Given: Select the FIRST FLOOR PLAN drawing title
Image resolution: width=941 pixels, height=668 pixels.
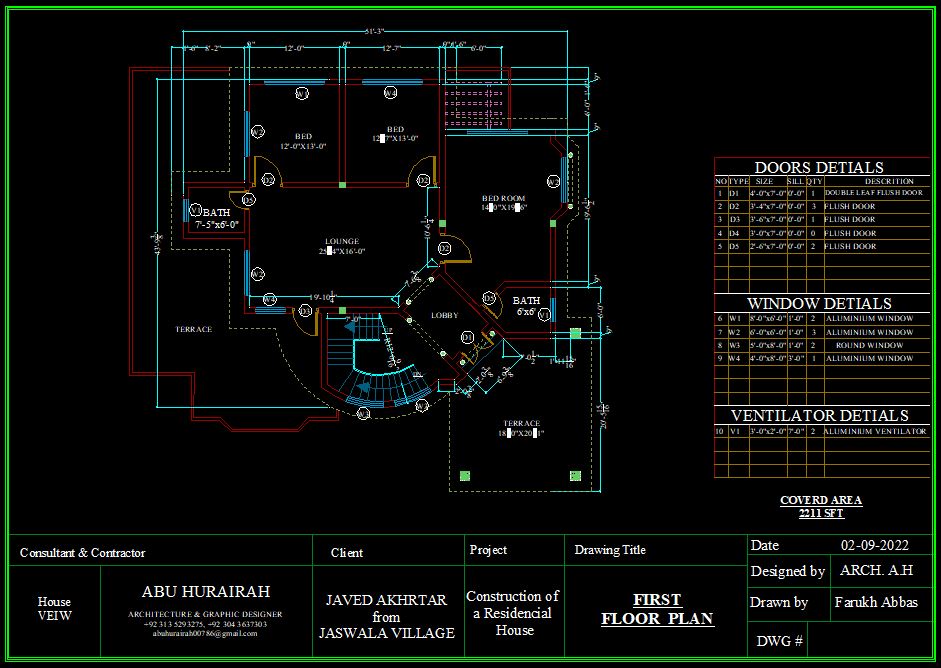Looking at the screenshot, I should (657, 609).
